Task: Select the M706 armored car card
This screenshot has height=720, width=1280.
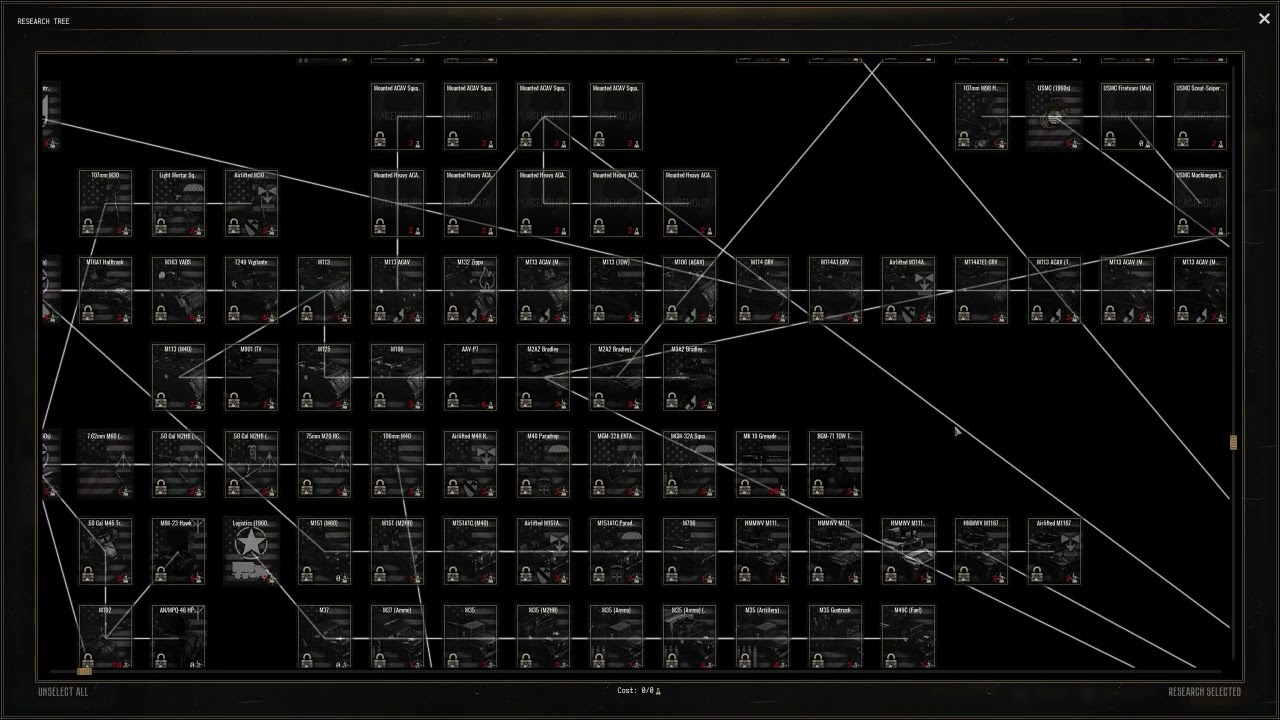Action: coord(689,551)
